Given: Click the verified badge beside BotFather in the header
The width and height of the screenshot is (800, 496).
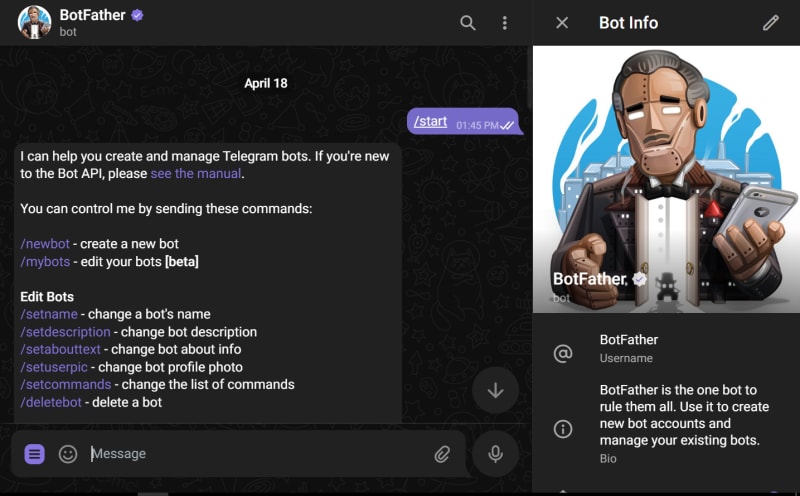Looking at the screenshot, I should pyautogui.click(x=137, y=15).
